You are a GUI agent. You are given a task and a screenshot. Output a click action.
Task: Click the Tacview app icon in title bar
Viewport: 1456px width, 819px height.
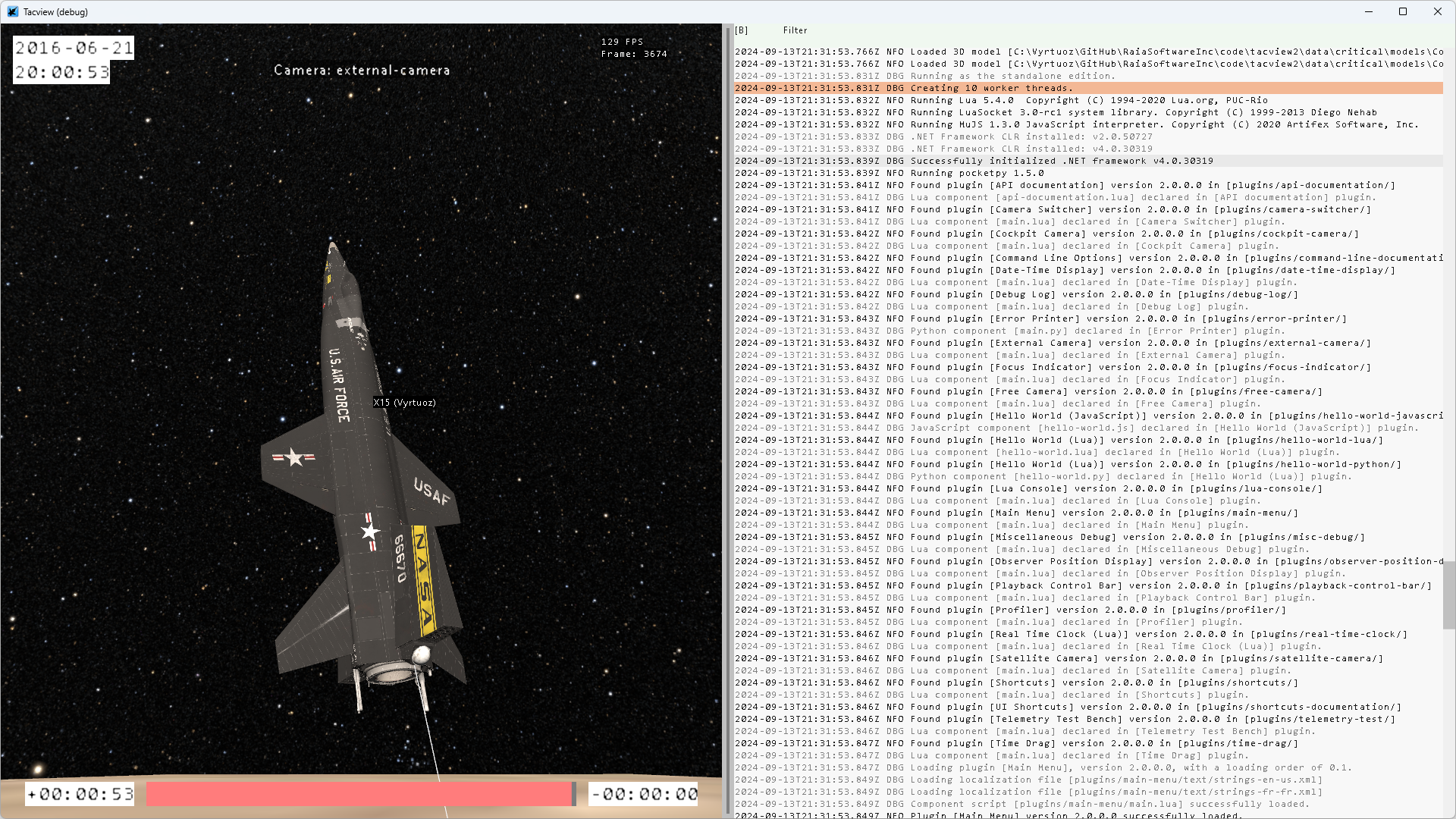point(12,11)
